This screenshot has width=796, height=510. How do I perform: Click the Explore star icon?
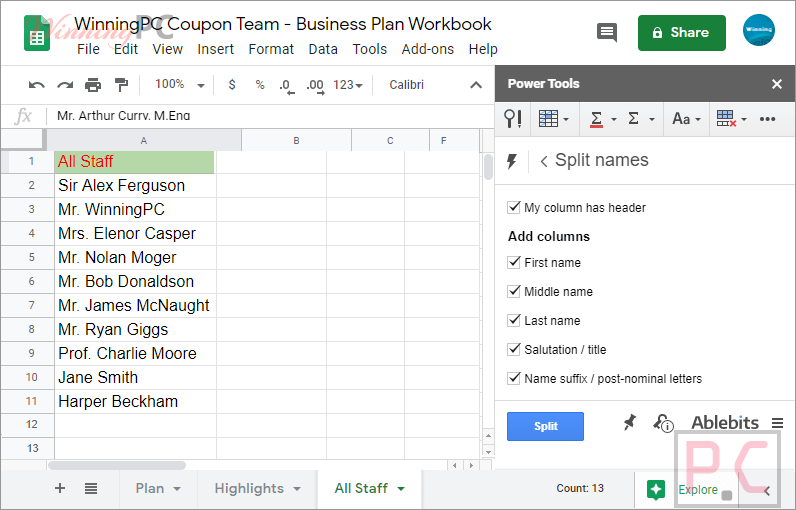tap(656, 490)
